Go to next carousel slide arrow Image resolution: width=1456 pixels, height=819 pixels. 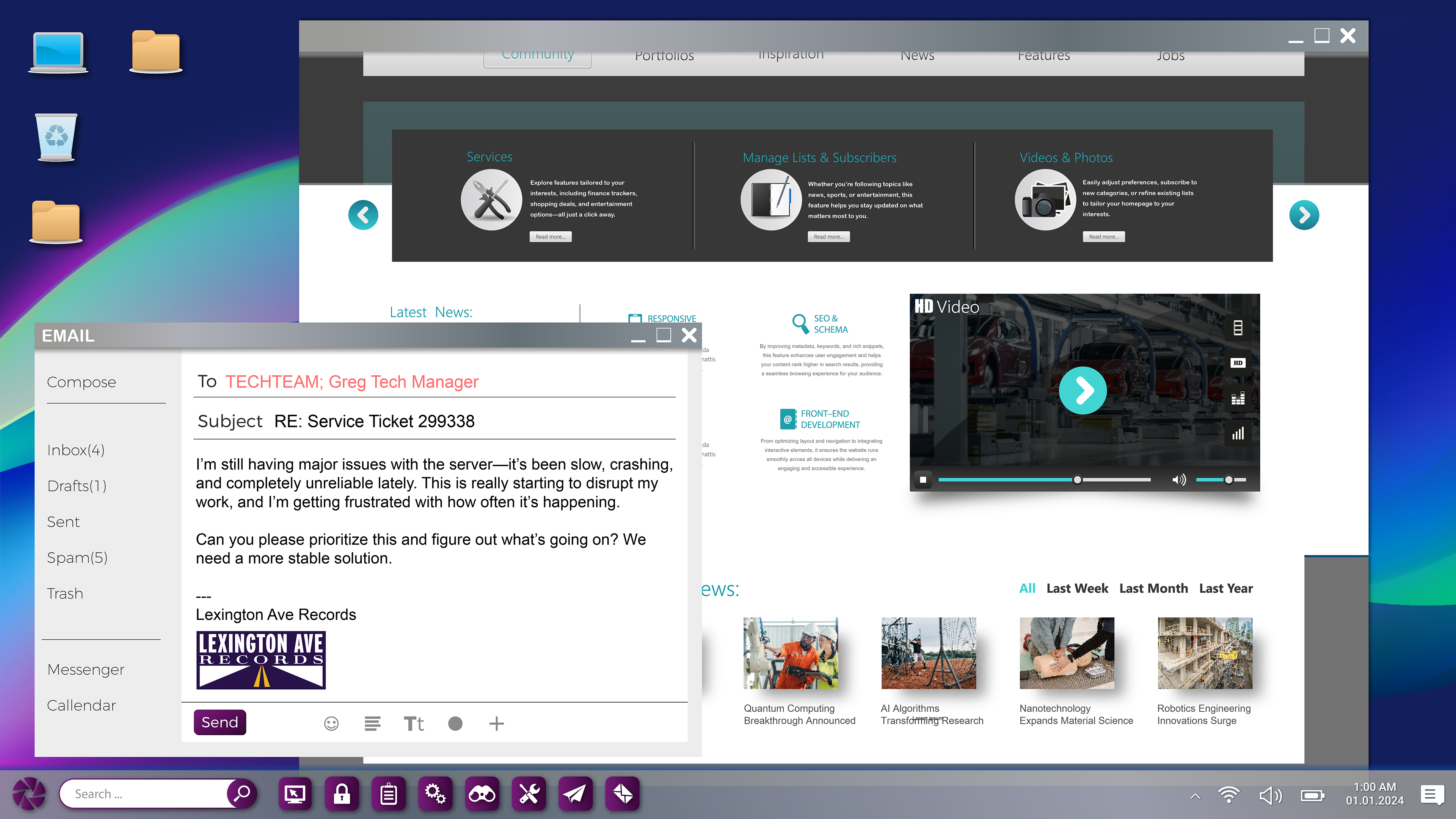coord(1304,215)
